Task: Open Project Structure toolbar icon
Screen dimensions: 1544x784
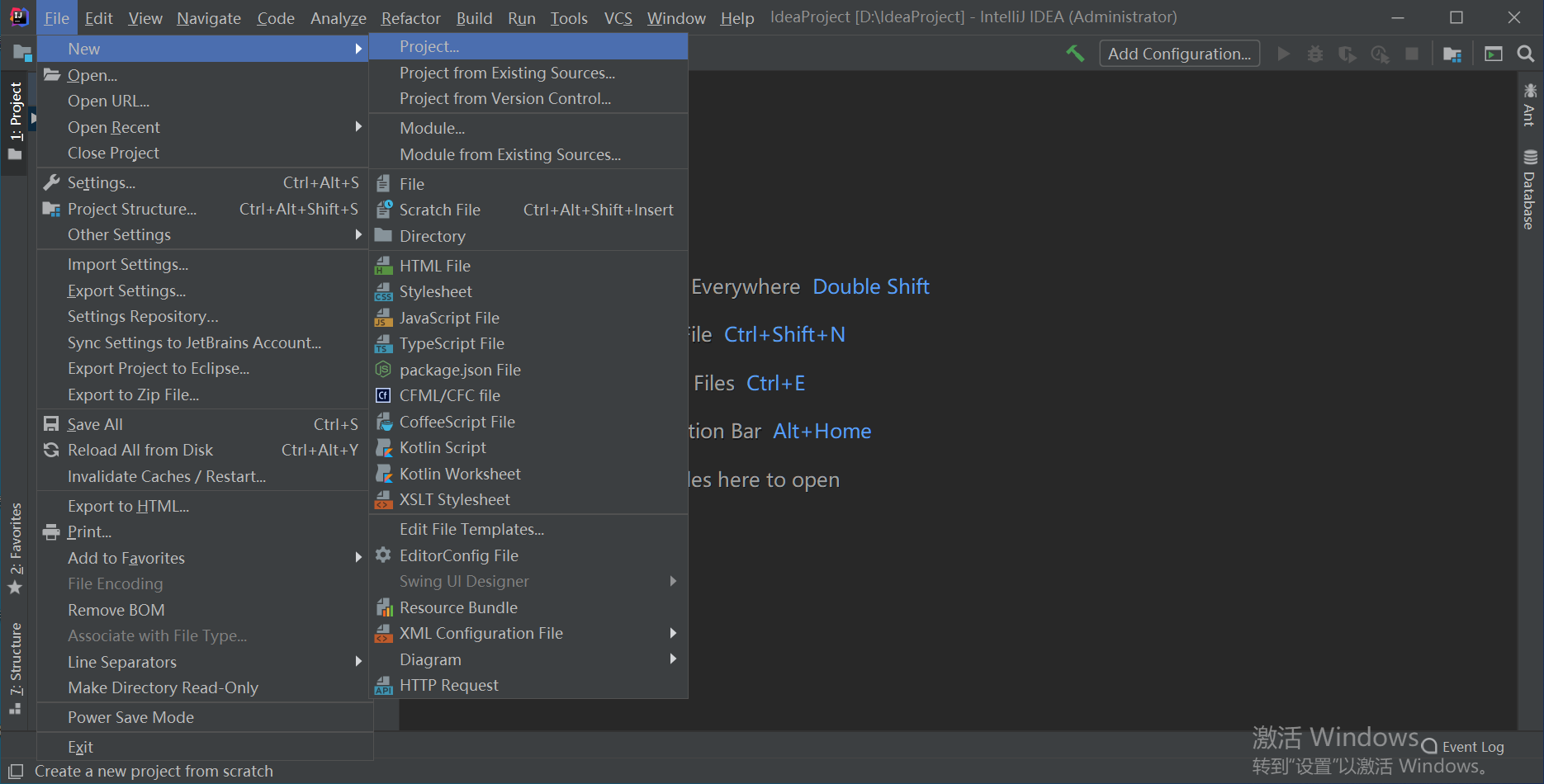Action: (x=1452, y=54)
